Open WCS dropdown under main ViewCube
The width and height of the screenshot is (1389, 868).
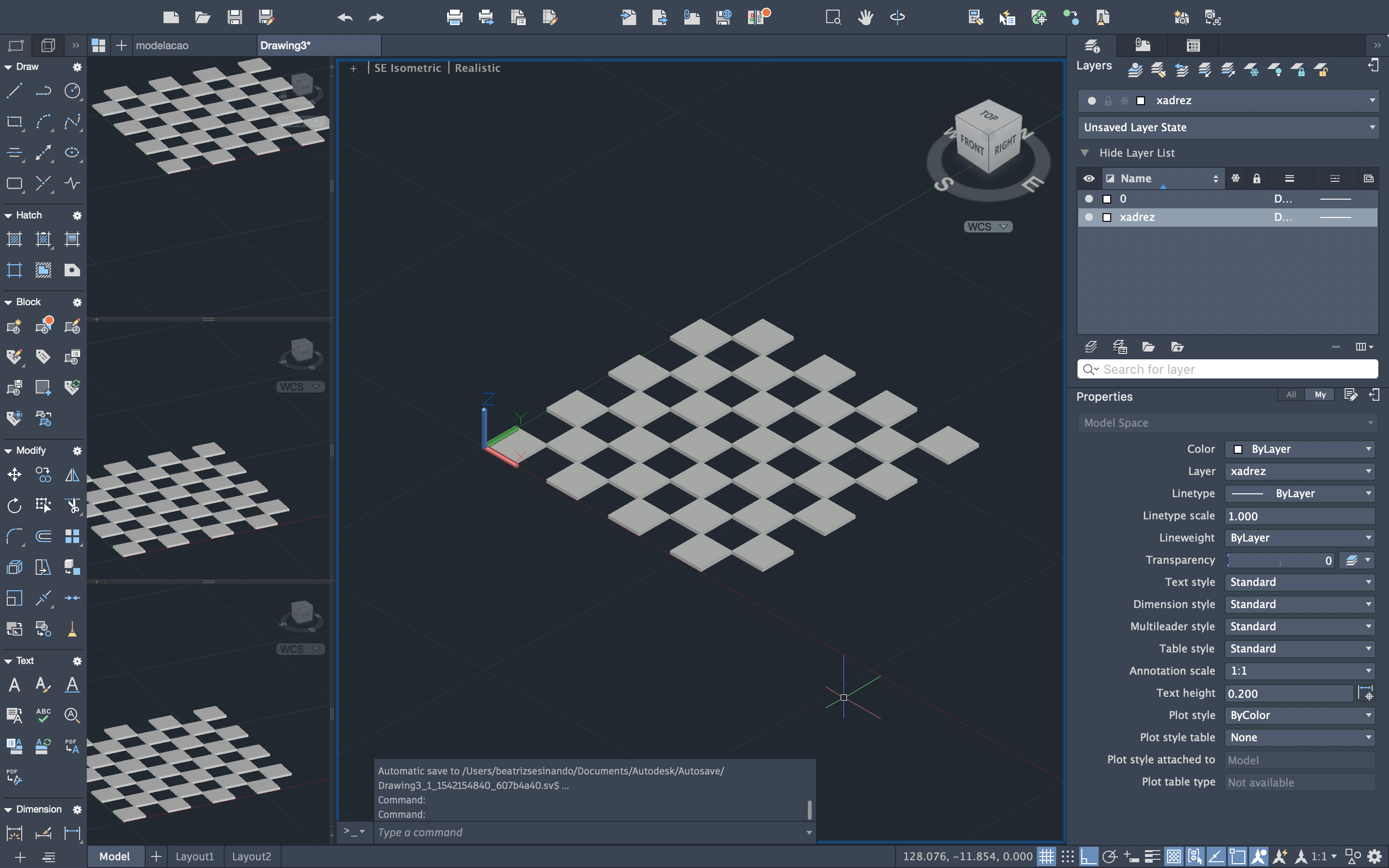click(988, 227)
